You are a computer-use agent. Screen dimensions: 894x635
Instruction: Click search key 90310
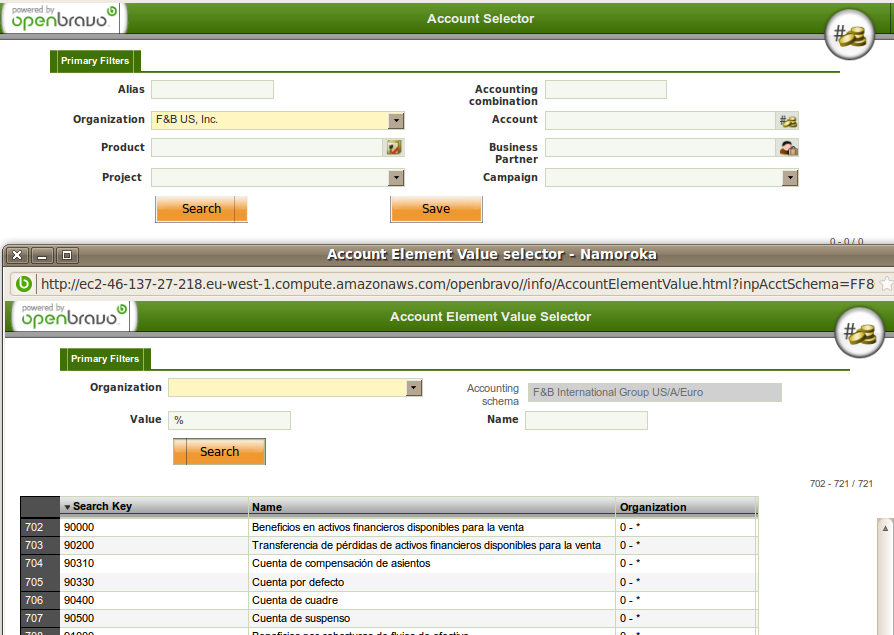click(x=79, y=563)
